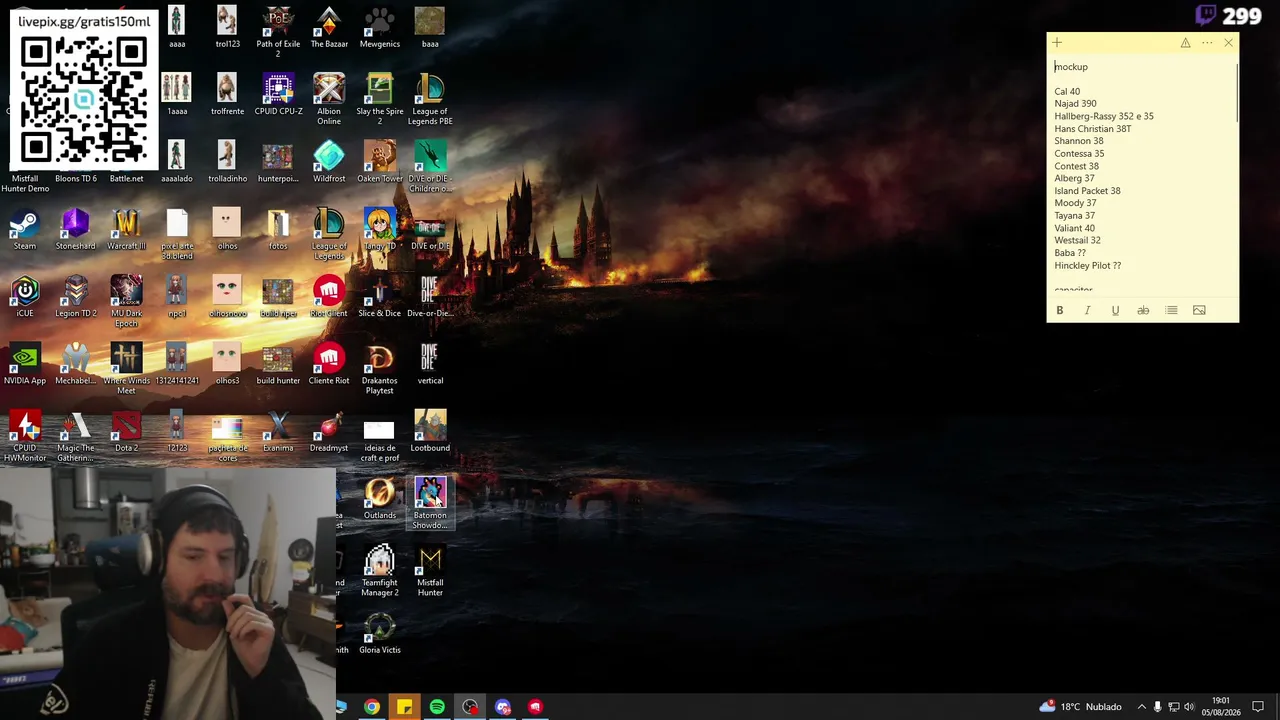1280x720 pixels.
Task: Open Lootbound desktop icon
Action: [430, 430]
